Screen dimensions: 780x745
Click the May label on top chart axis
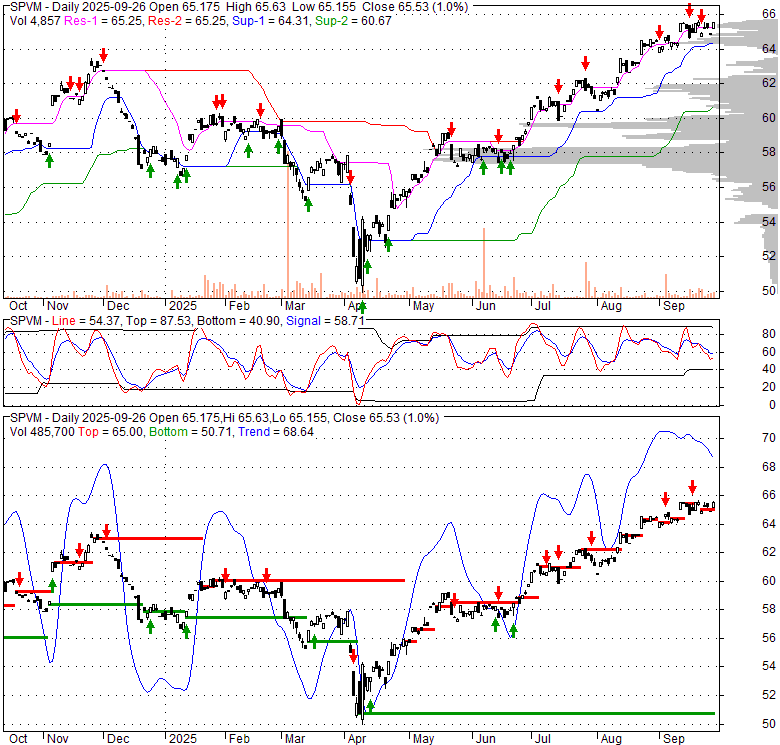pyautogui.click(x=424, y=306)
